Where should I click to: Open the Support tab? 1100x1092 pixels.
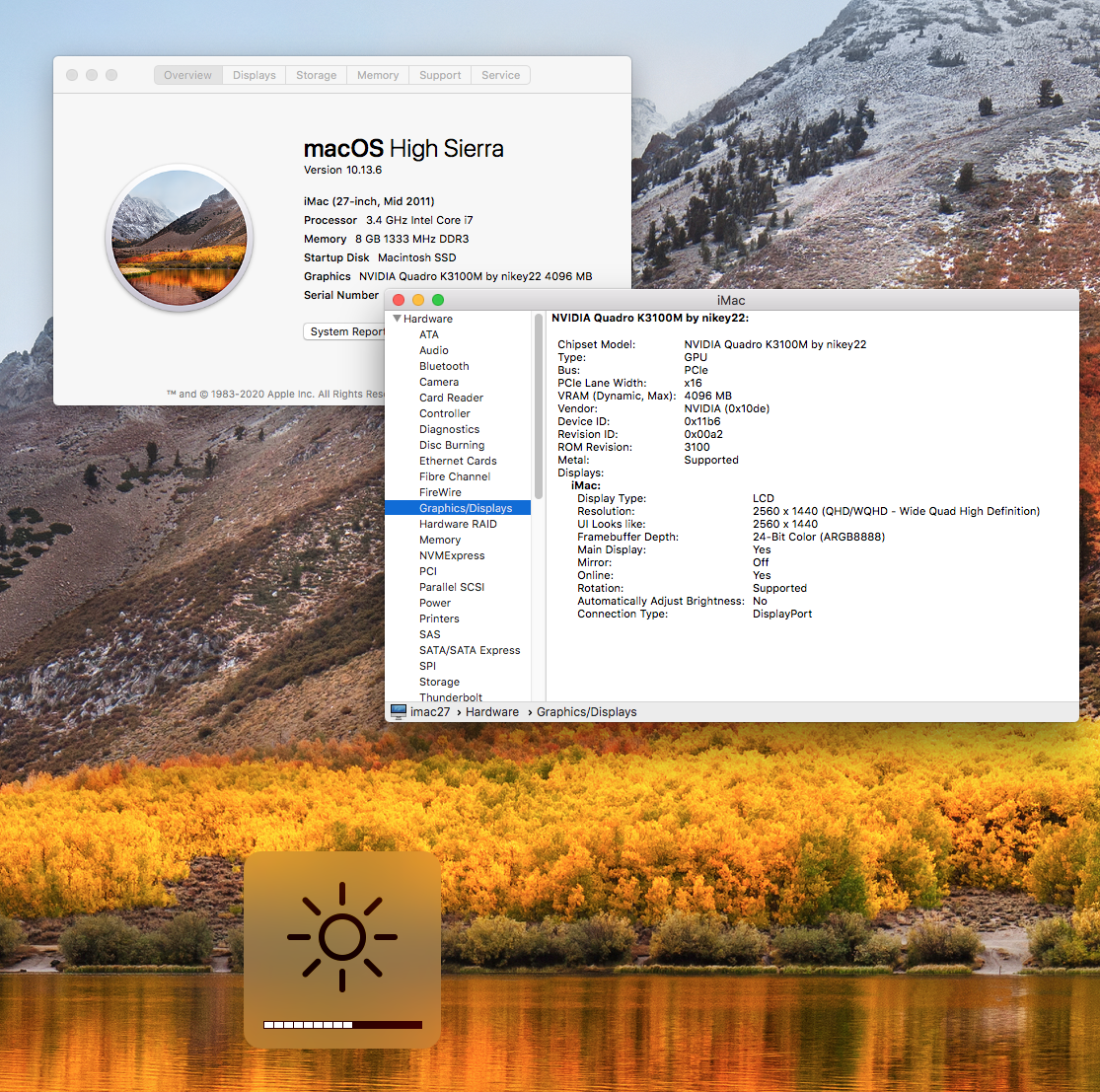pos(440,75)
